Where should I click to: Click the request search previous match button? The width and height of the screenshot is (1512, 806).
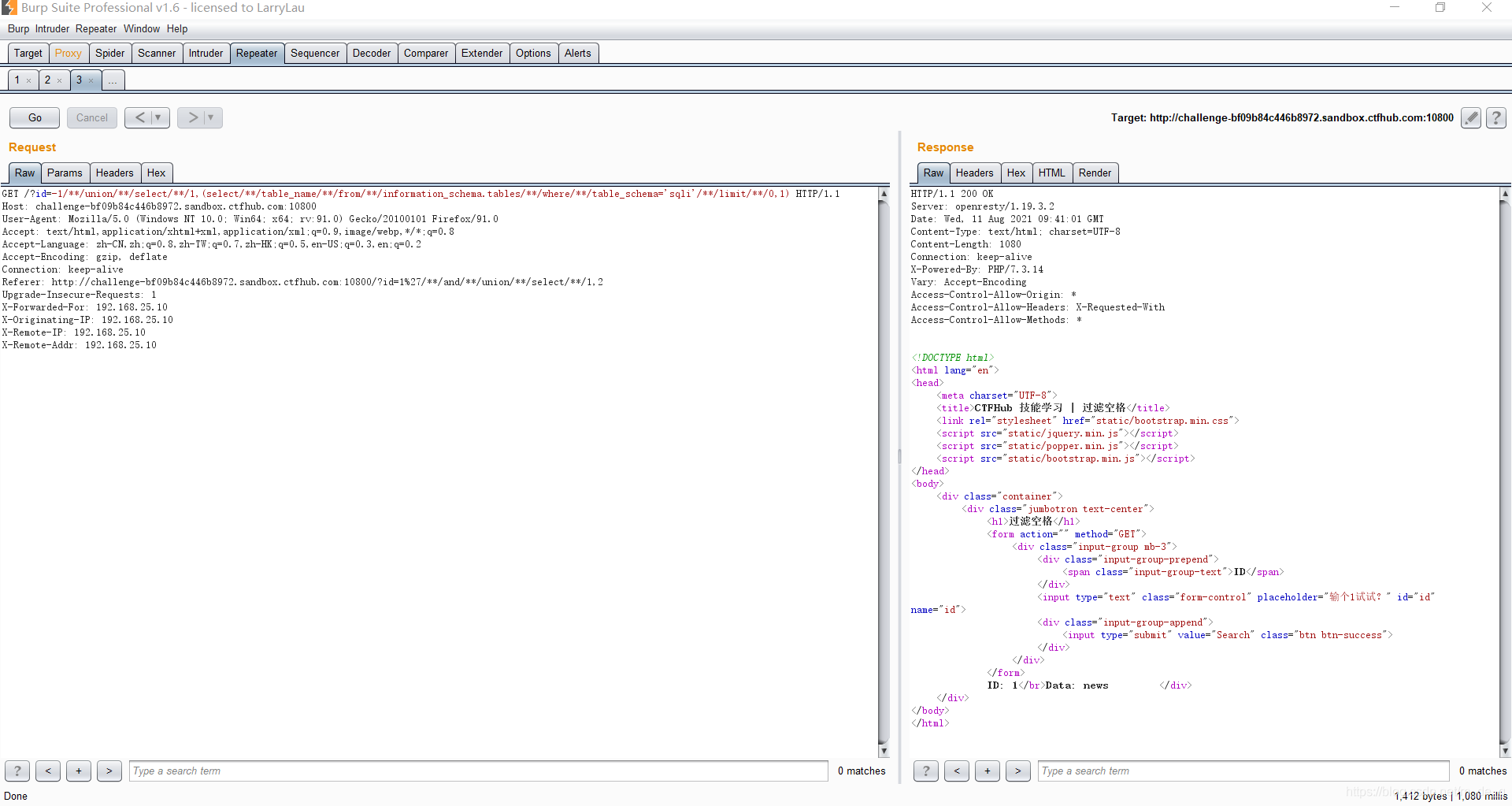click(x=48, y=771)
